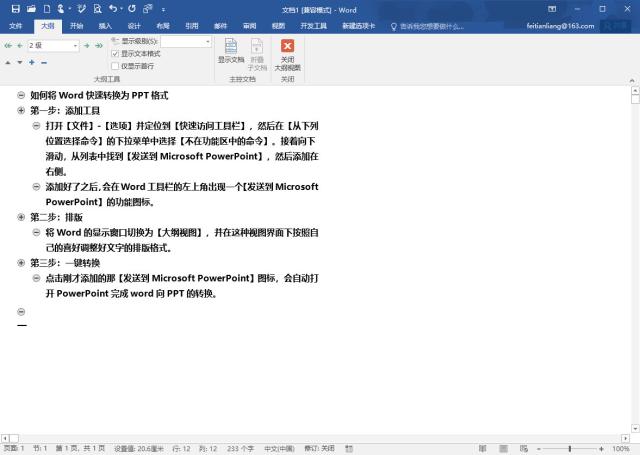Viewport: 640px width, 455px height.
Task: Switch to Print Layout view icon in status bar
Action: point(504,448)
